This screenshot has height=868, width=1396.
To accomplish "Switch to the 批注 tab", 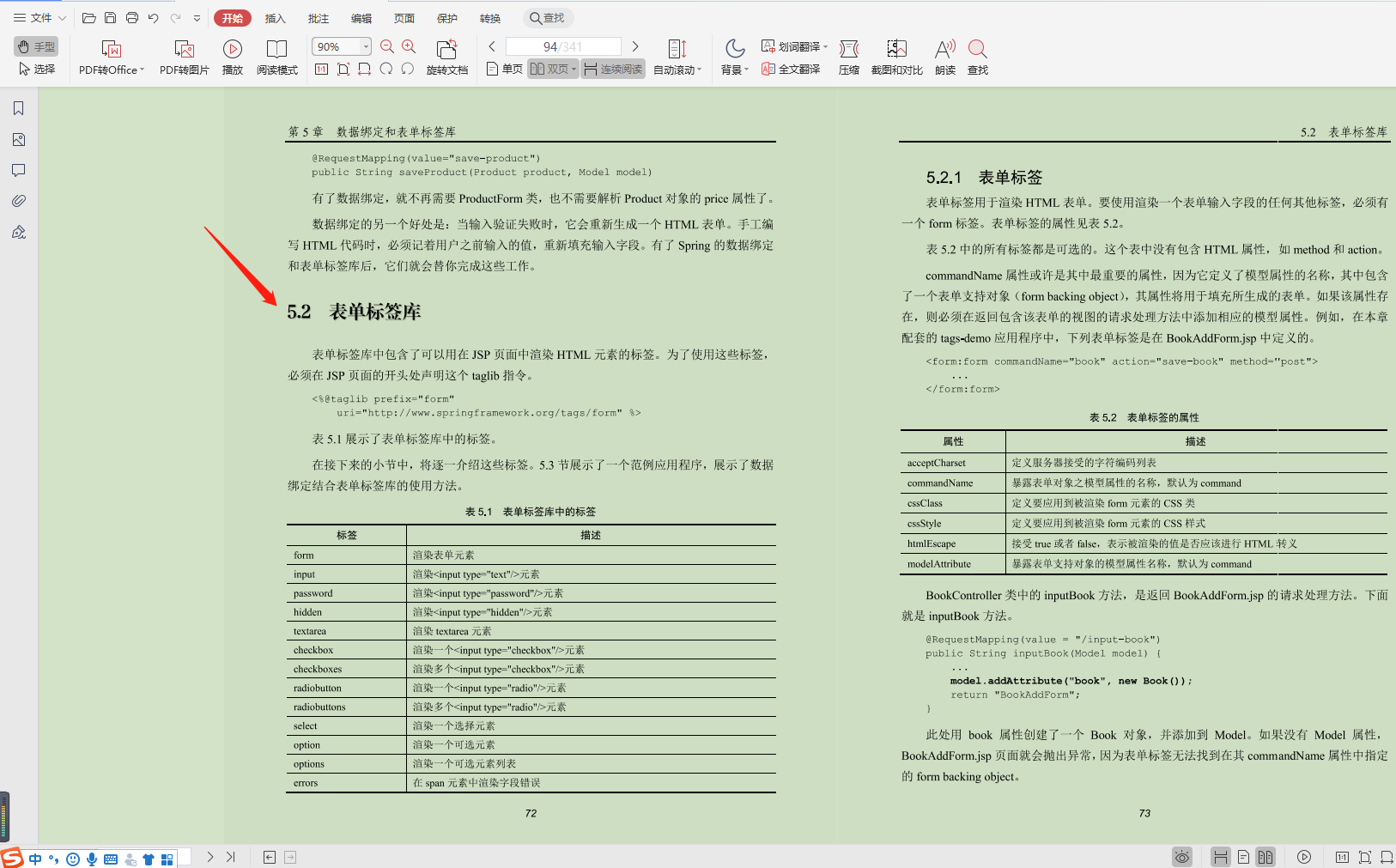I will coord(318,18).
